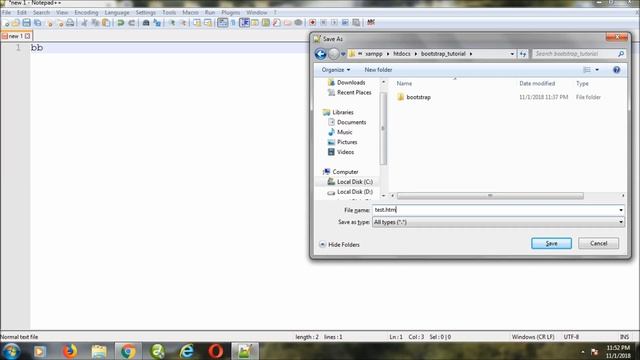
Task: Click the green Undo arrow icon
Action: click(x=120, y=23)
